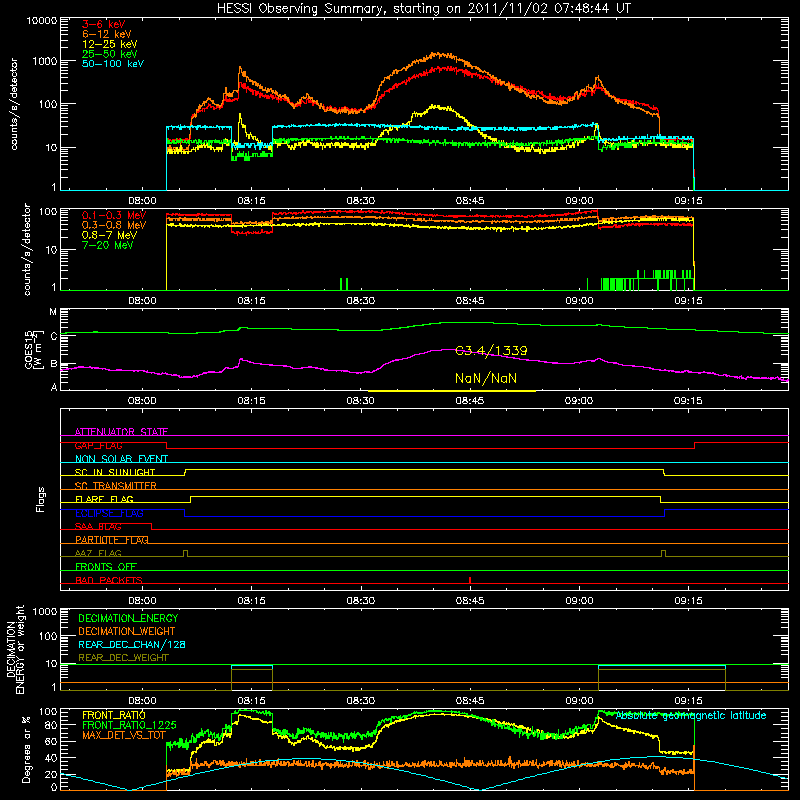Screen dimensions: 800x800
Task: Select the FLARE_FLAG label
Action: pyautogui.click(x=104, y=499)
